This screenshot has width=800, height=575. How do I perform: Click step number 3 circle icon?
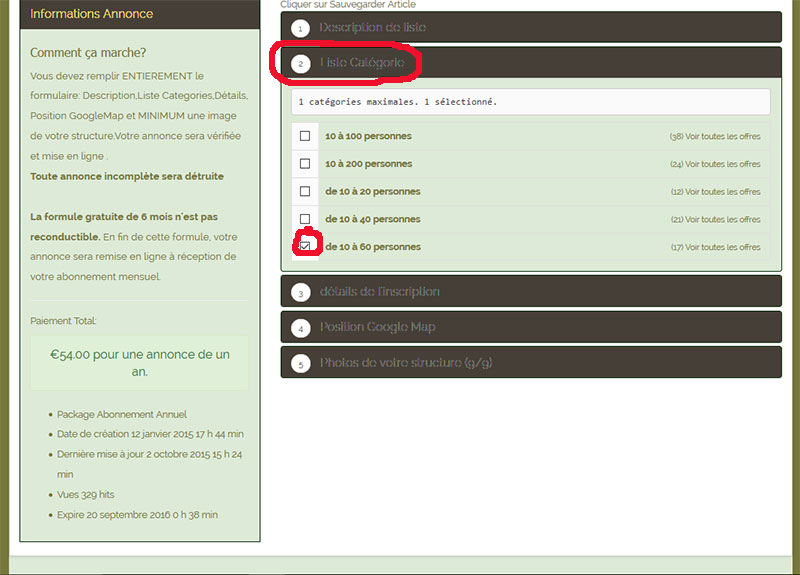click(x=301, y=293)
